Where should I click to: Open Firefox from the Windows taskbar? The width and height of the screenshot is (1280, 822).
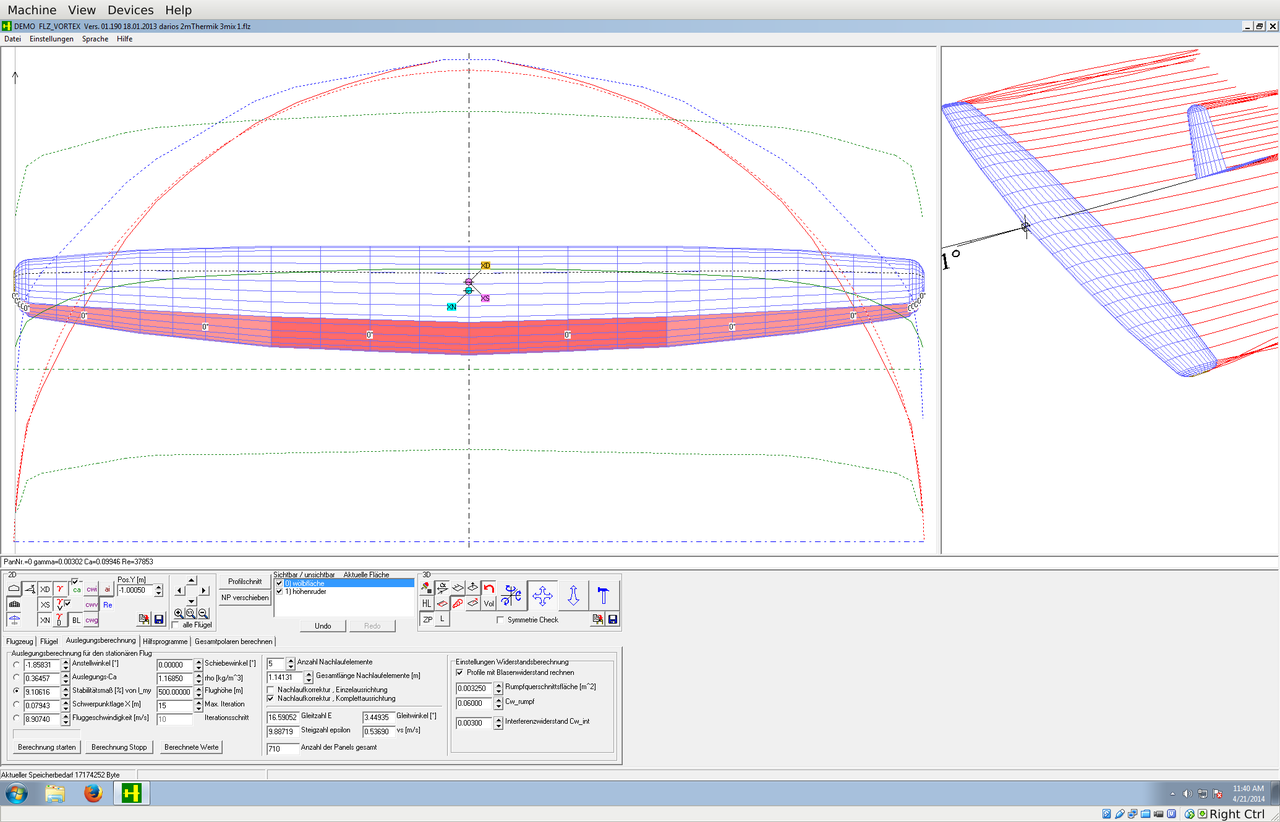click(93, 794)
